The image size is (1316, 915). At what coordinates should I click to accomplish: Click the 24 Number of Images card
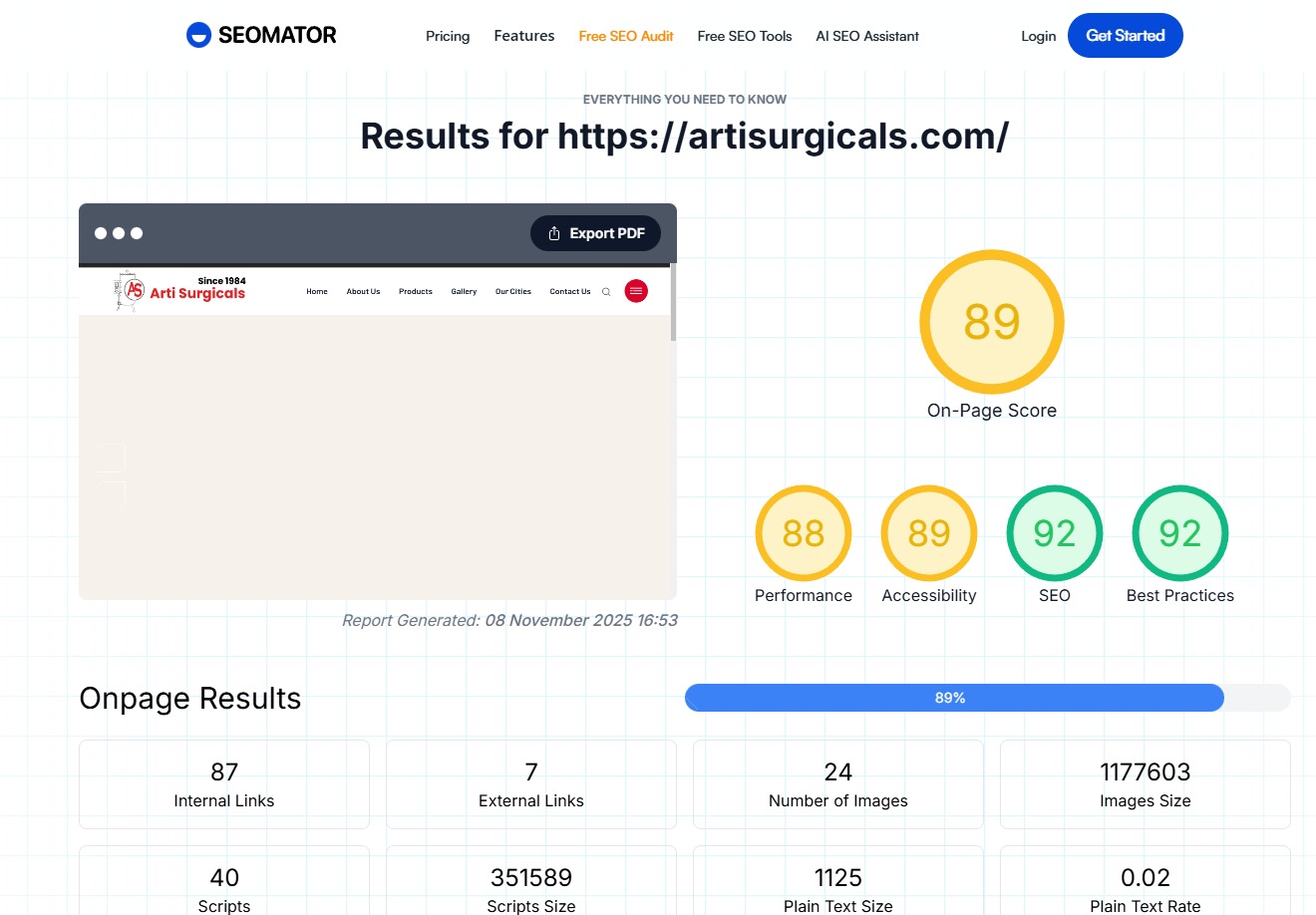[x=838, y=784]
